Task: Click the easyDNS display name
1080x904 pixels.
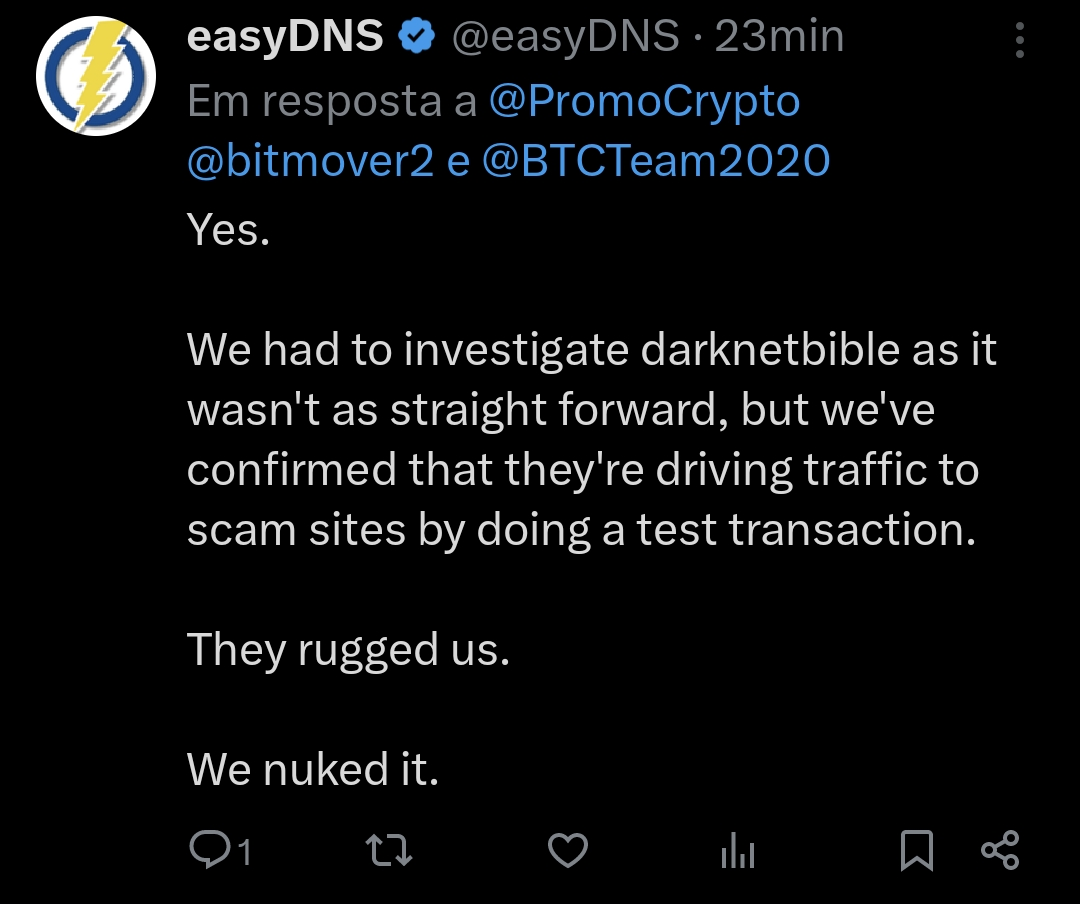Action: coord(285,36)
